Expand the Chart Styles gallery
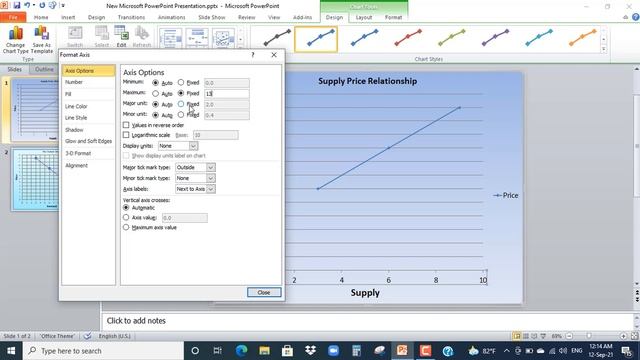Viewport: 640px width, 360px height. click(604, 49)
